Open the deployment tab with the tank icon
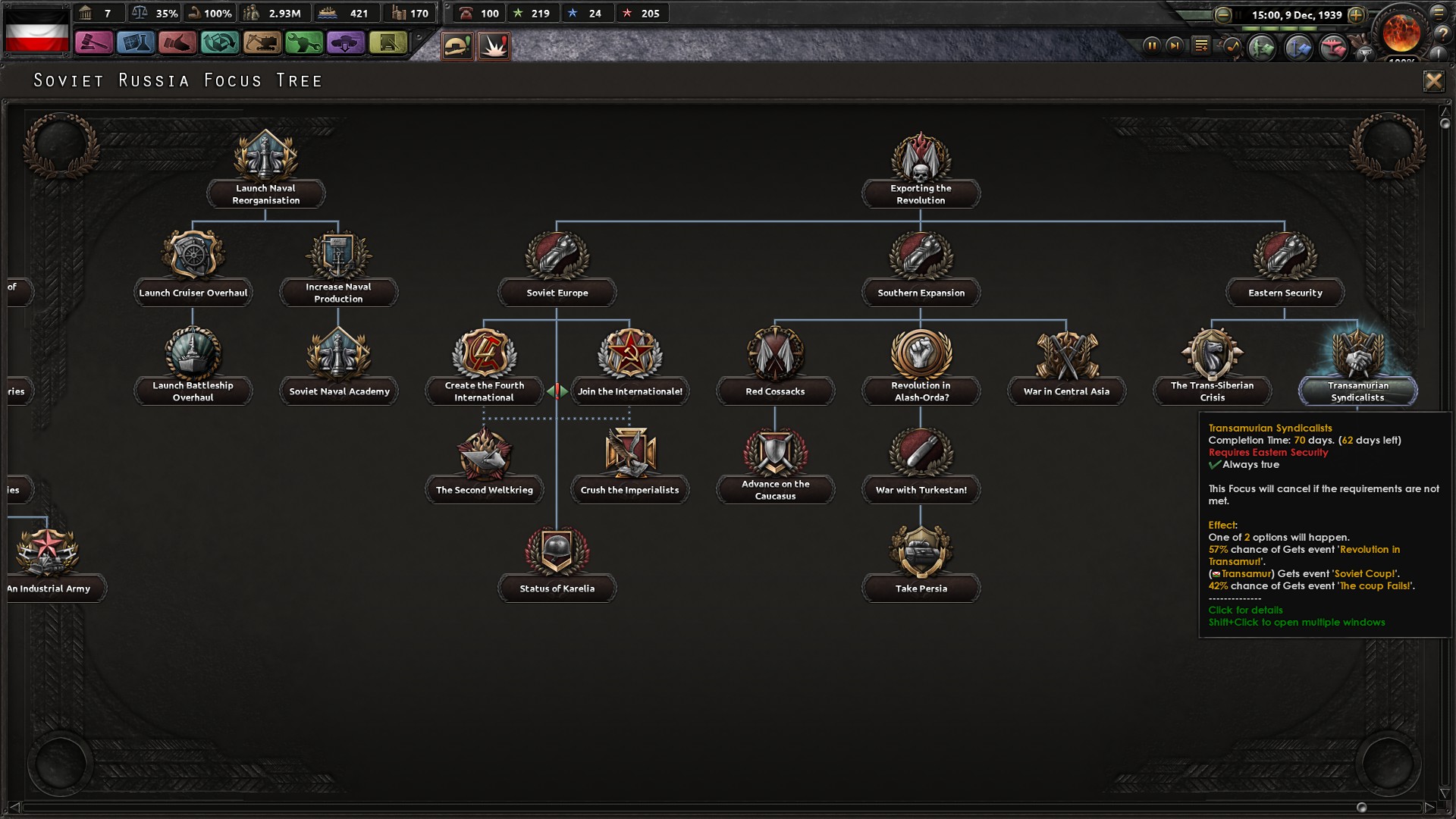The image size is (1456, 819). point(345,43)
